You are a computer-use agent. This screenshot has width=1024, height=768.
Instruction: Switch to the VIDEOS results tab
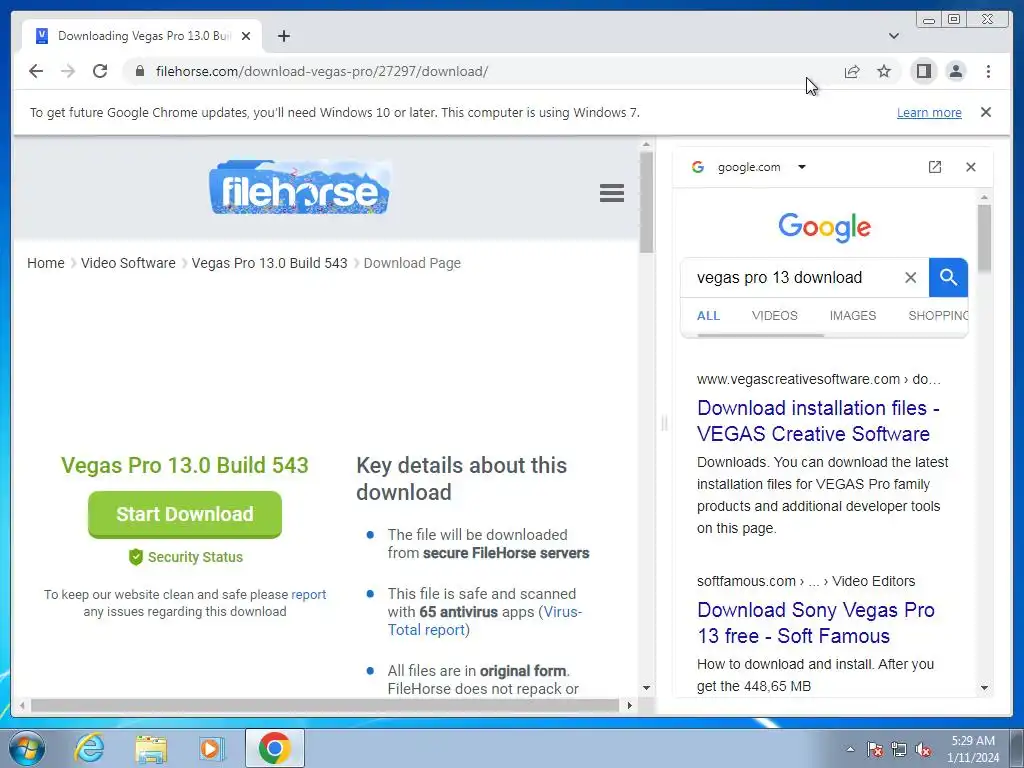click(775, 316)
